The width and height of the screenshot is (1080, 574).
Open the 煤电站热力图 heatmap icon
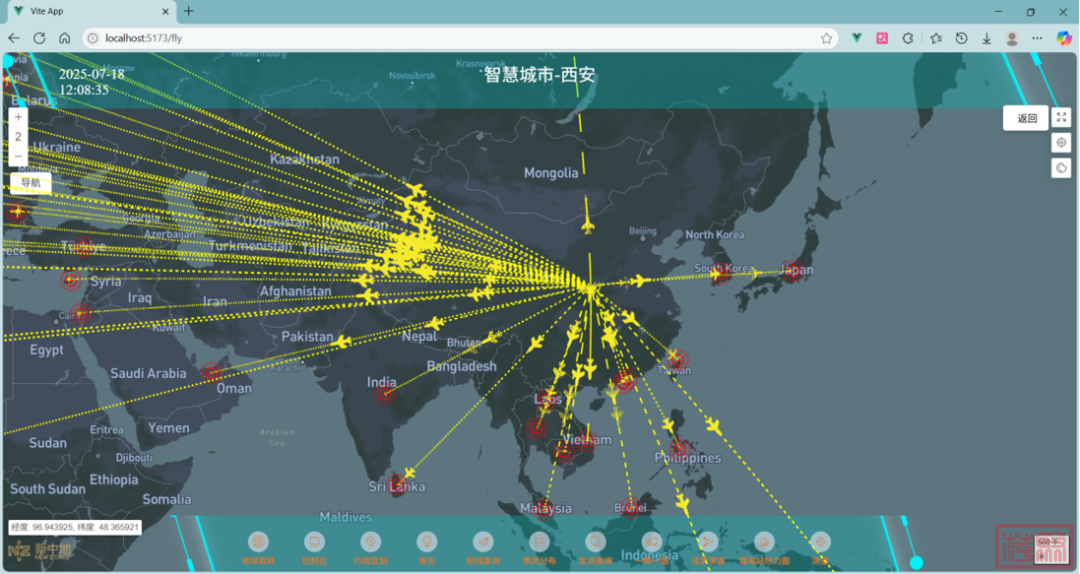pyautogui.click(x=764, y=541)
